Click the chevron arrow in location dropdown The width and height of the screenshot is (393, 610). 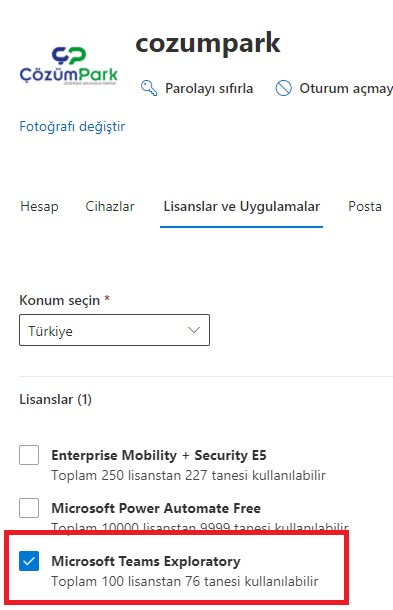pos(194,330)
